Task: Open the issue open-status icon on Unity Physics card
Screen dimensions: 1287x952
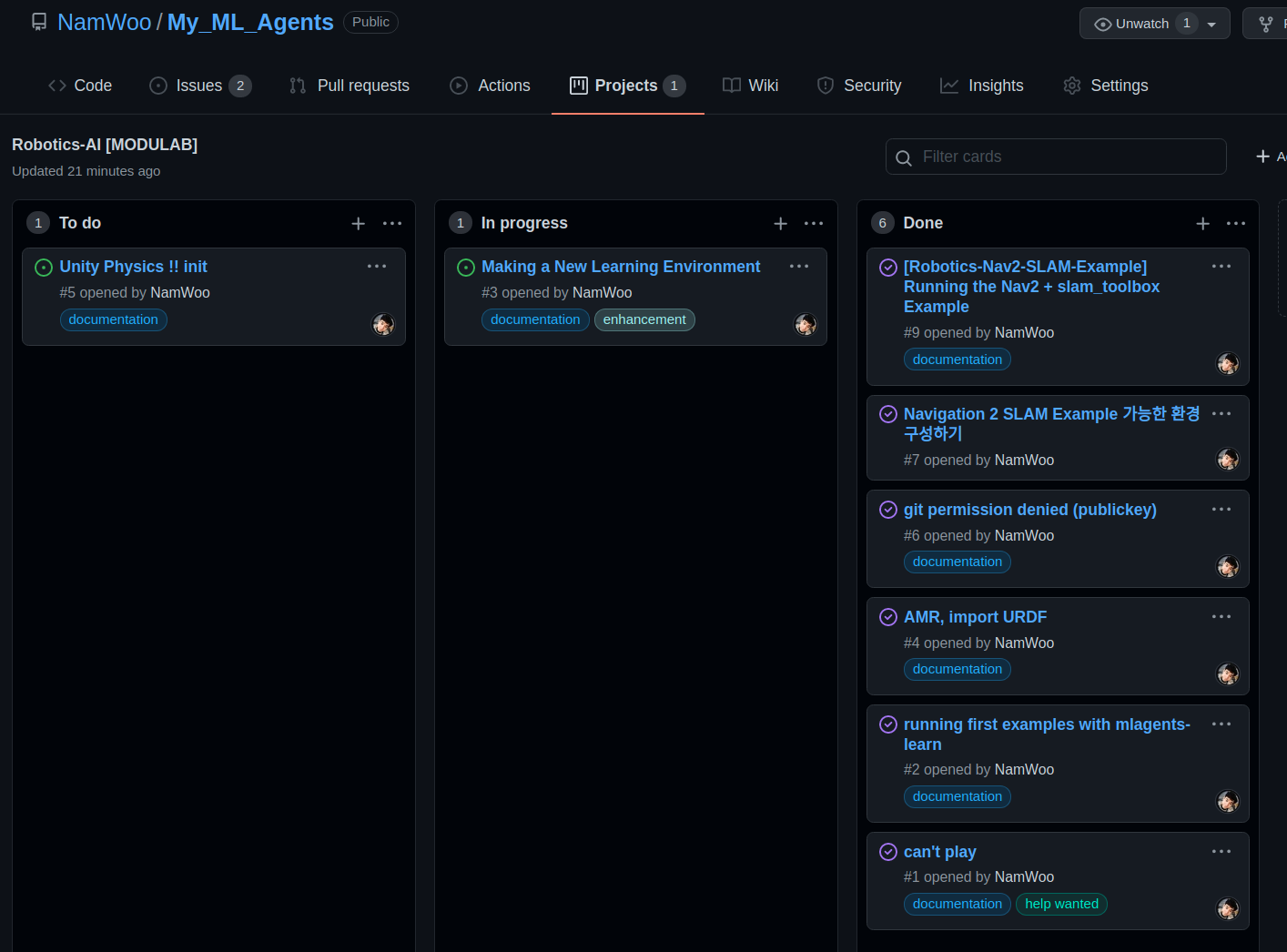Action: coord(44,267)
